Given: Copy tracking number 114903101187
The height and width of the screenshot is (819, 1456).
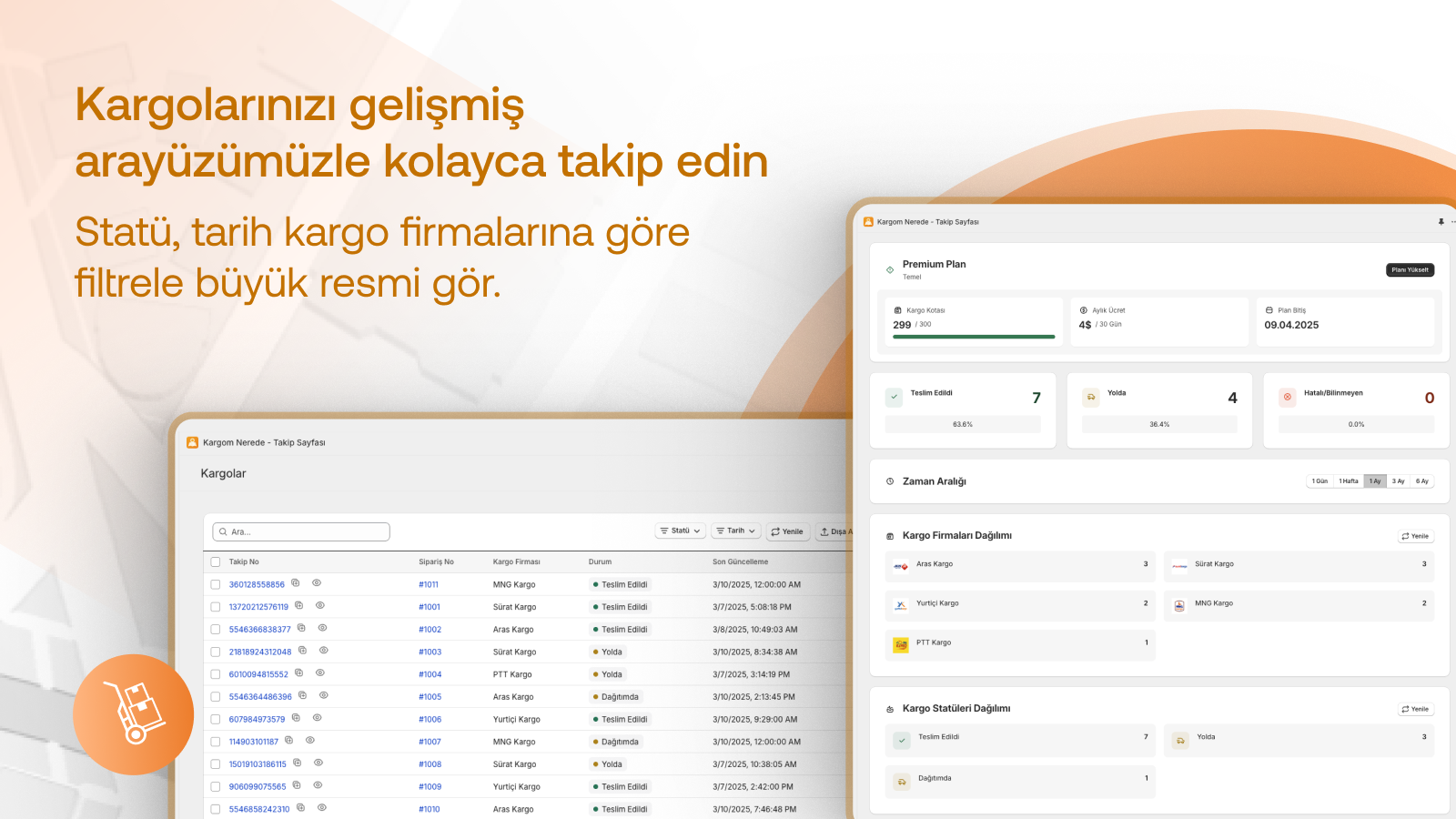Looking at the screenshot, I should coord(288,740).
